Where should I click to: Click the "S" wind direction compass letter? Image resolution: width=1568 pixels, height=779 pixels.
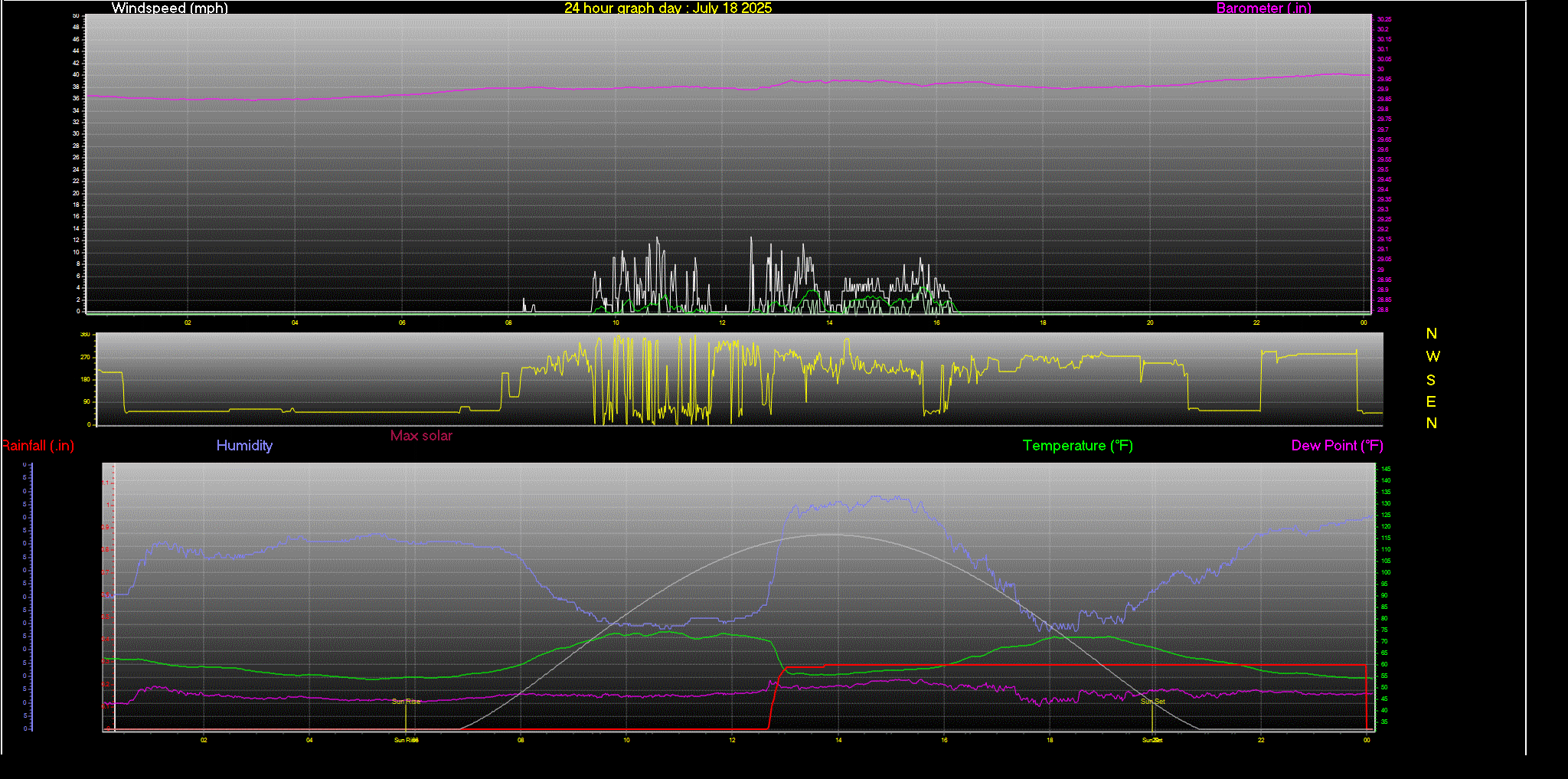coord(1431,380)
